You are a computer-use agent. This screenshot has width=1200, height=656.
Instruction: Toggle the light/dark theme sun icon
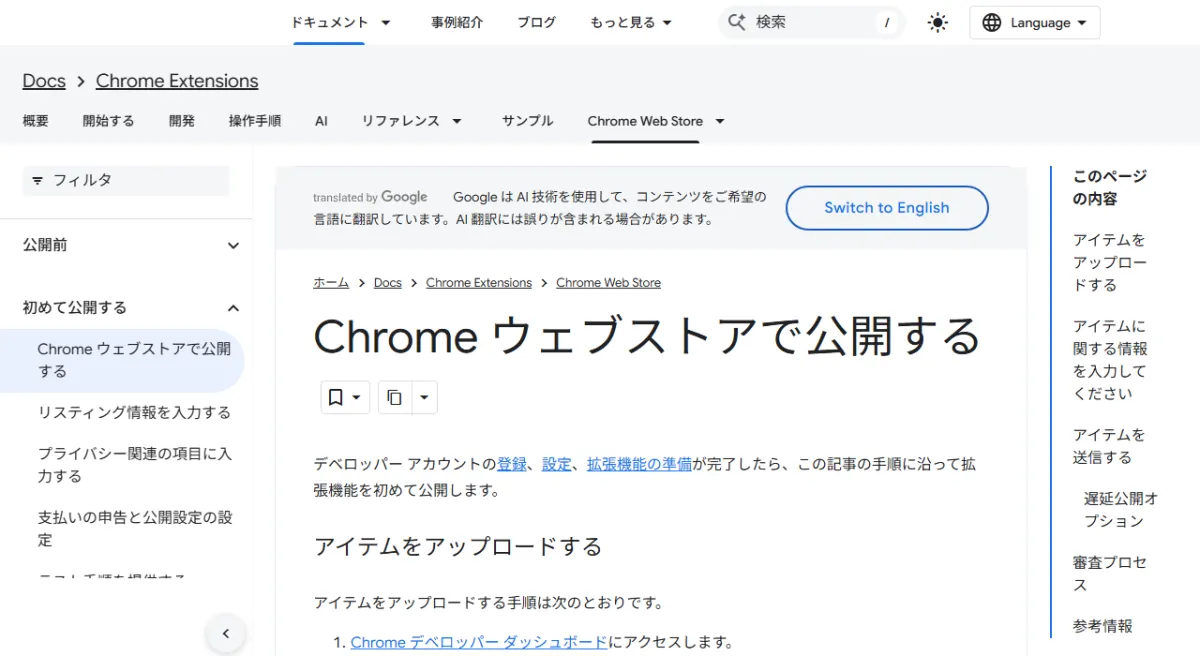pos(937,23)
